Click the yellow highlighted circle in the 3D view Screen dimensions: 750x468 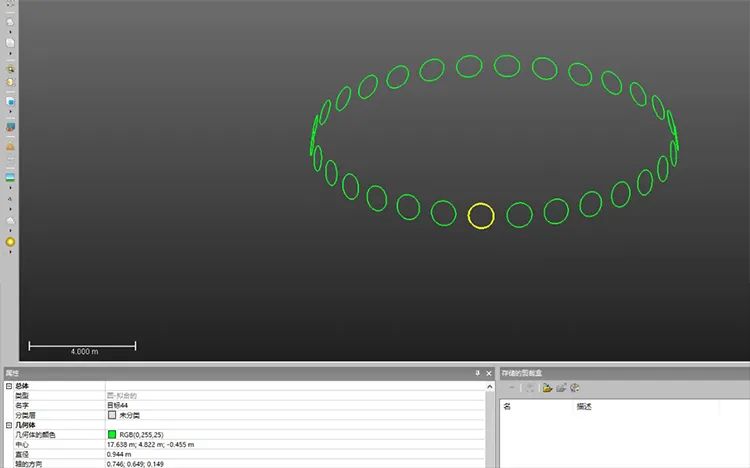[481, 216]
